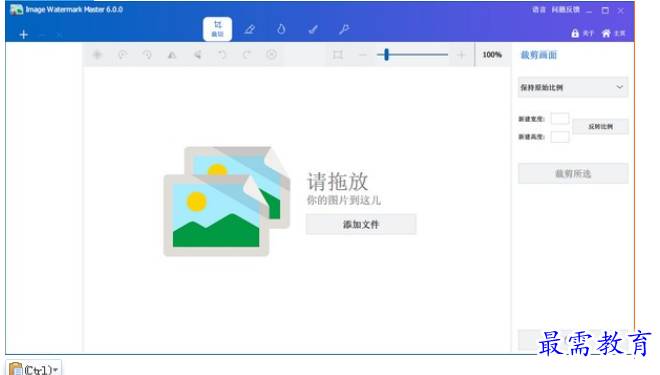Click the move/pan tool in toolbar
This screenshot has width=660, height=375.
(x=97, y=55)
